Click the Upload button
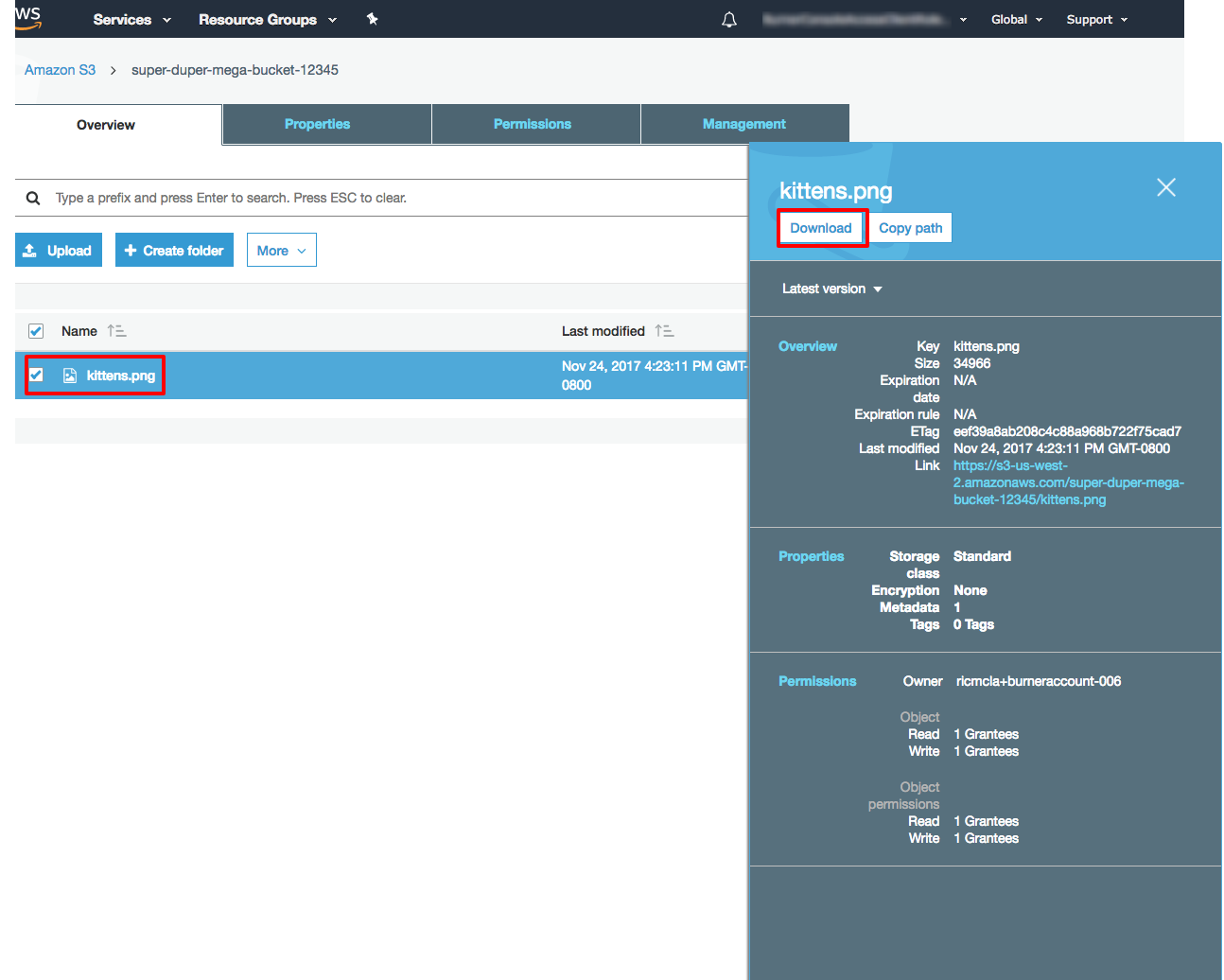The image size is (1224, 980). click(59, 250)
